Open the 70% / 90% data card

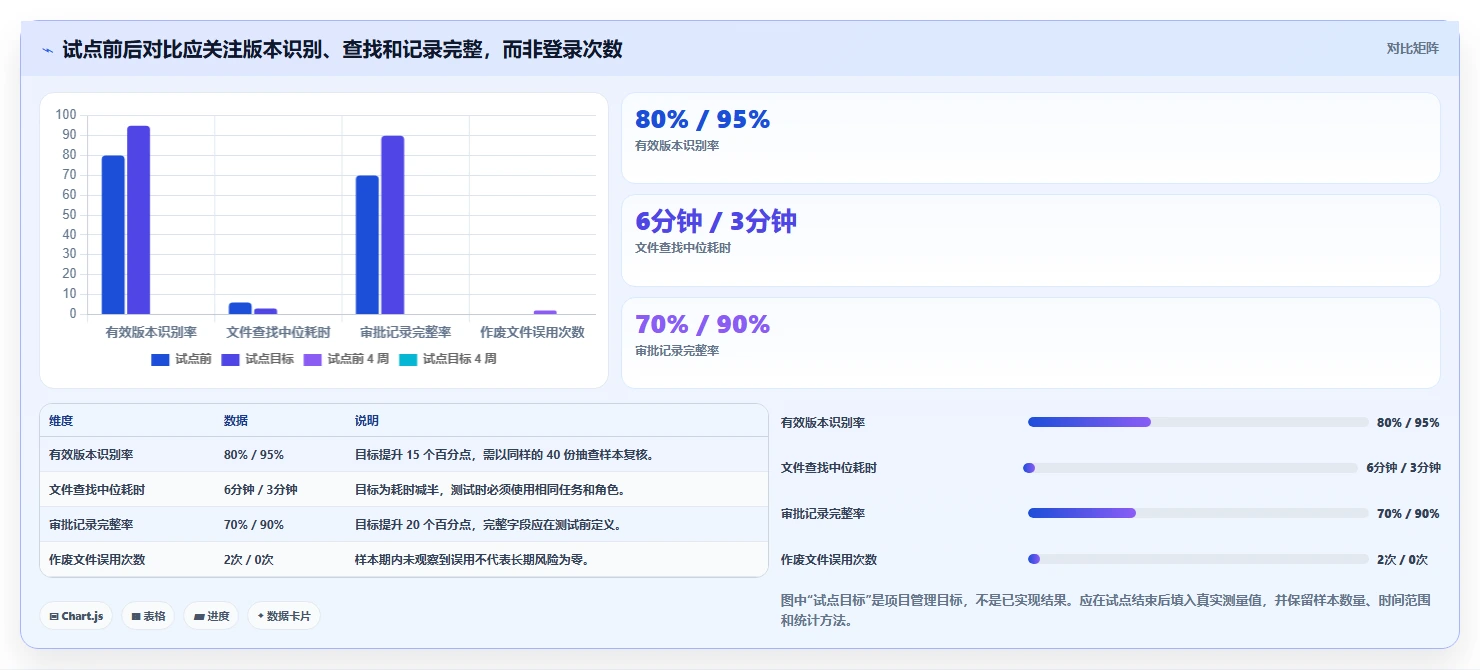point(1031,343)
